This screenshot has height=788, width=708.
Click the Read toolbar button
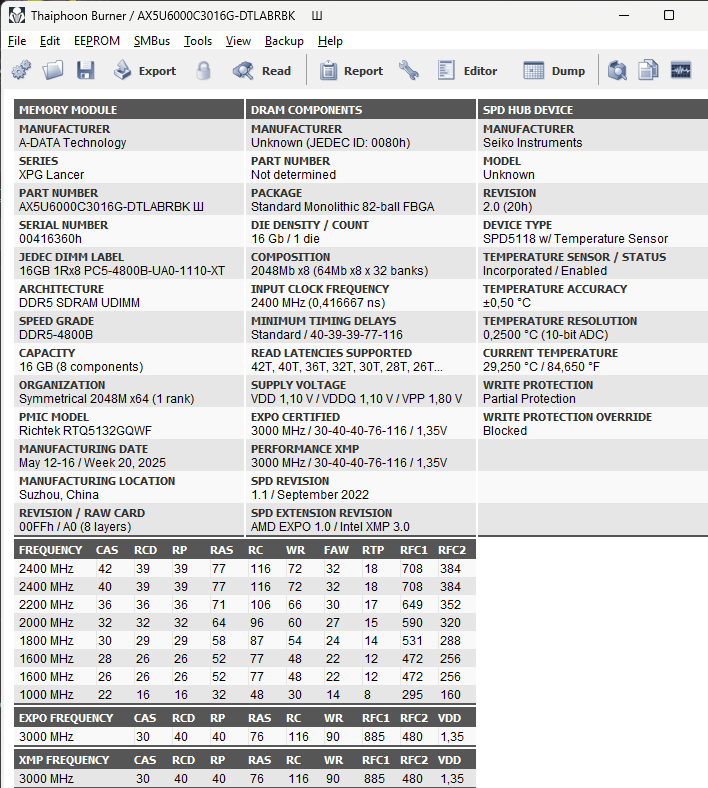262,70
